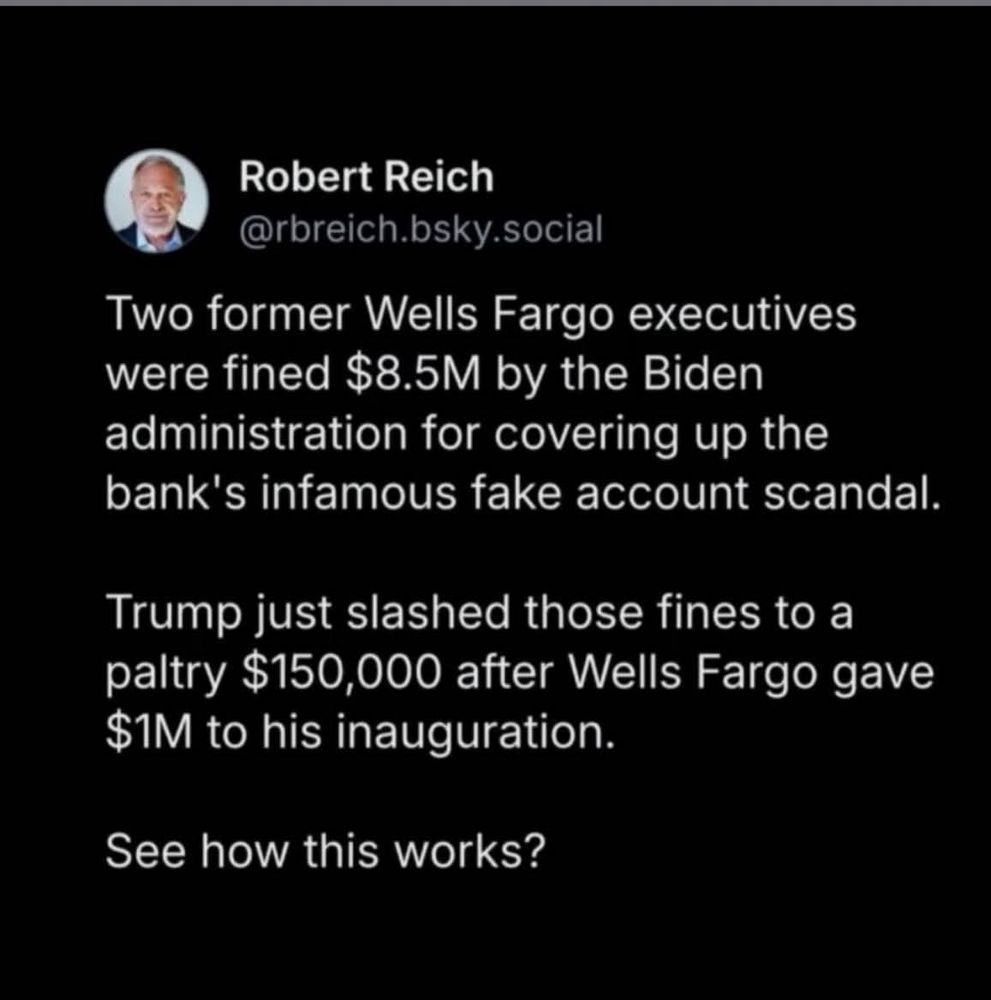Click the "$1M" donation amount

pyautogui.click(x=149, y=733)
